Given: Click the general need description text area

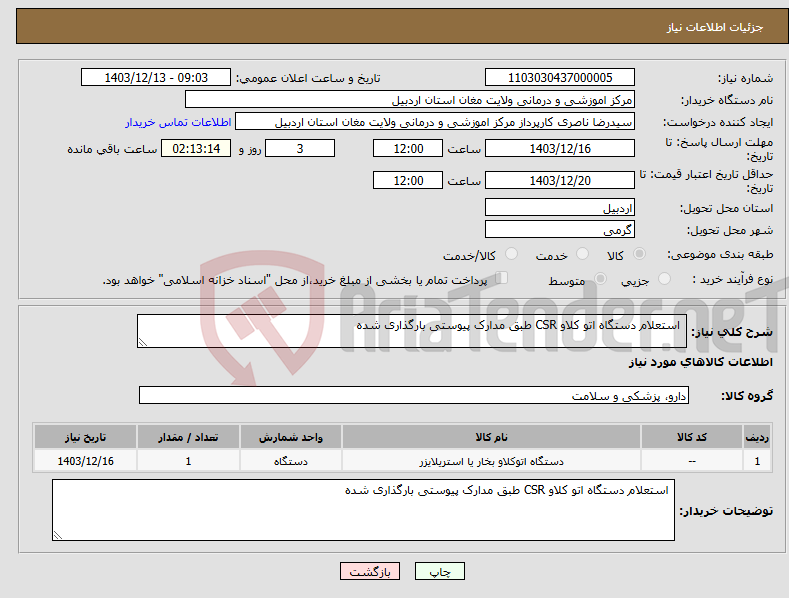Looking at the screenshot, I should [412, 331].
